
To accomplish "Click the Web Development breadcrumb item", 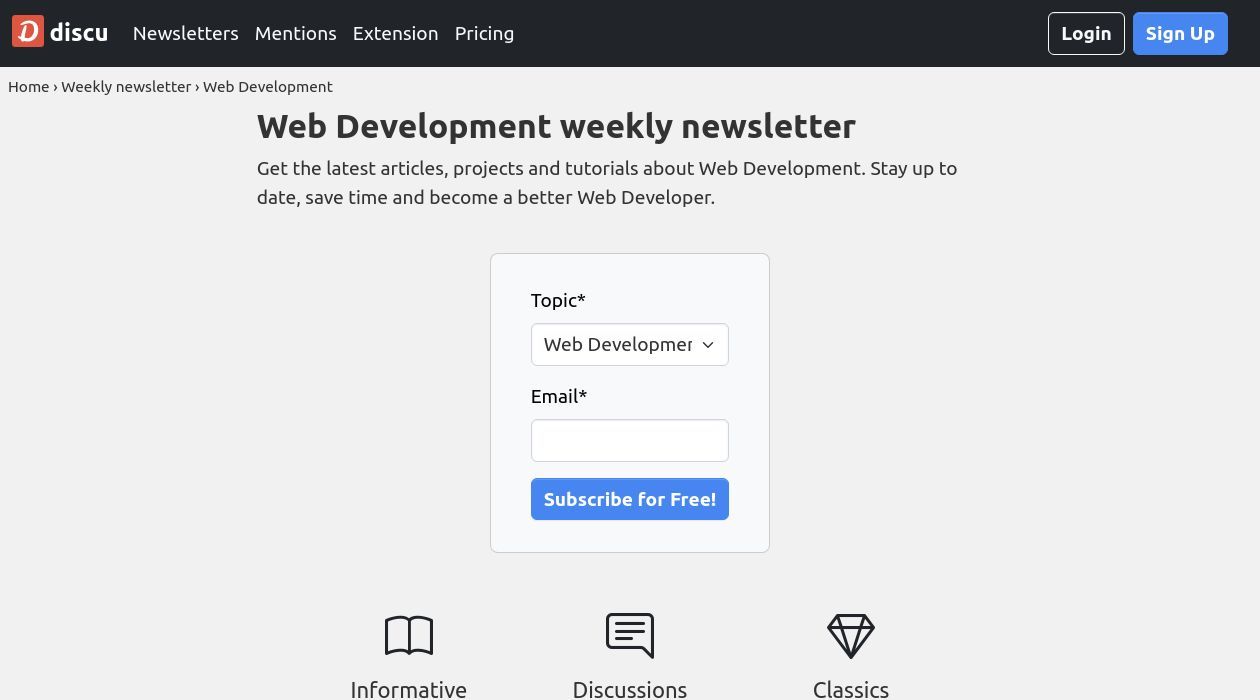I will pyautogui.click(x=268, y=87).
